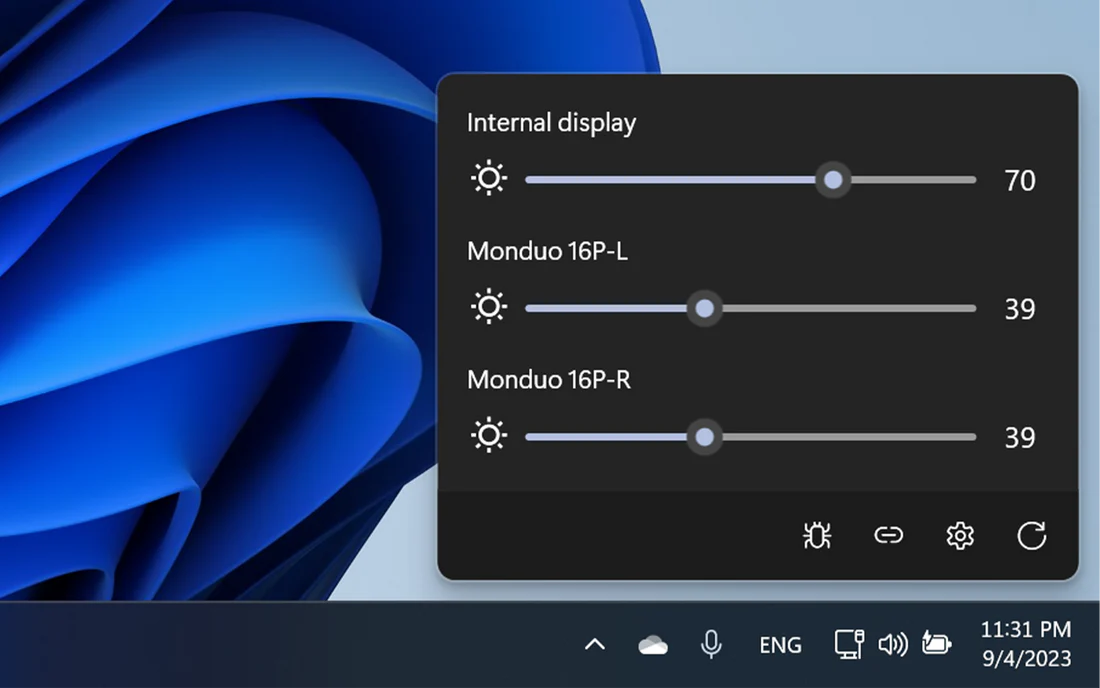Image resolution: width=1100 pixels, height=688 pixels.
Task: Click the Monduo 16P-R monitor name
Action: 549,379
